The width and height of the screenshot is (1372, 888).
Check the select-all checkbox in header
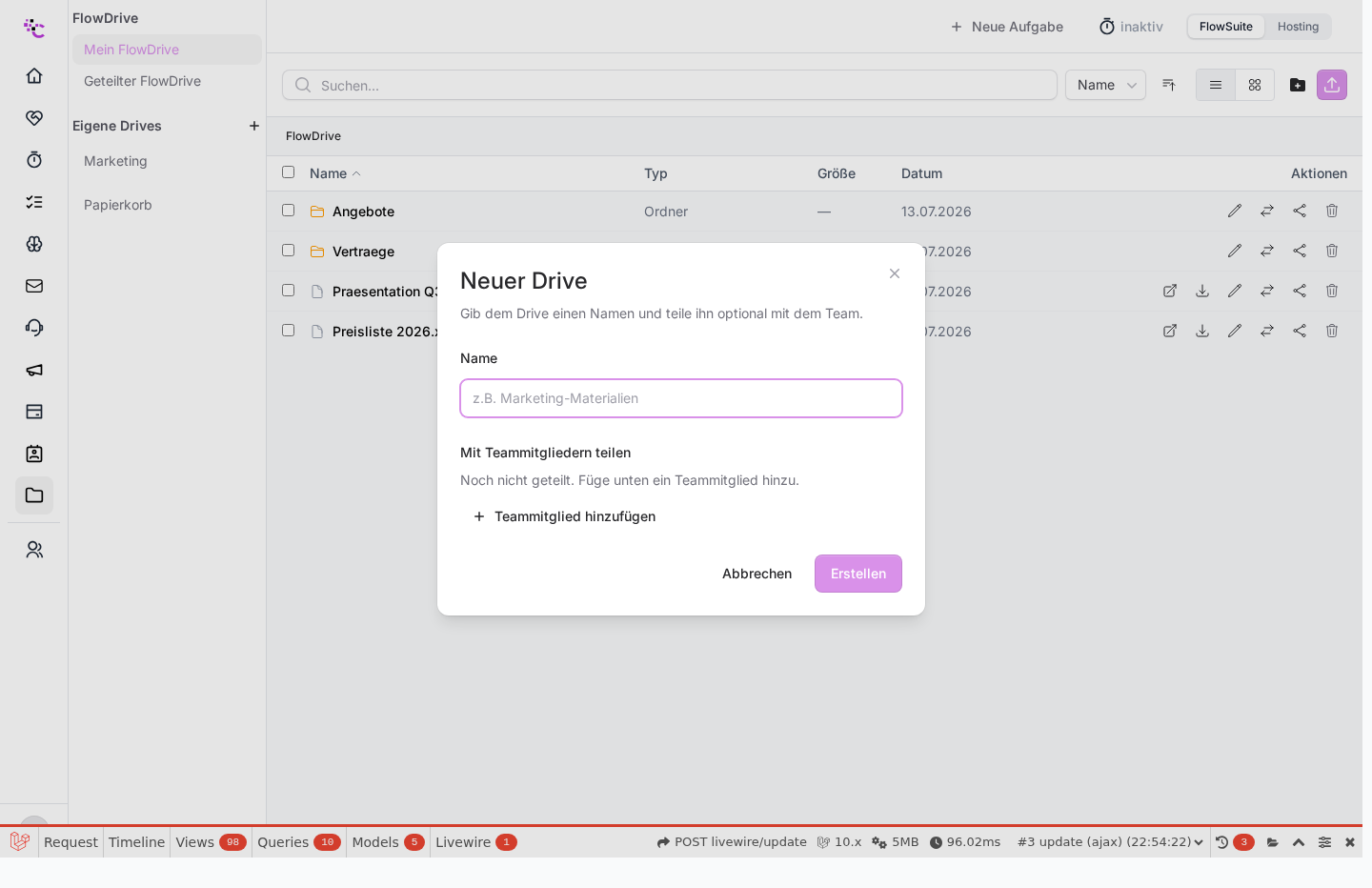288,172
